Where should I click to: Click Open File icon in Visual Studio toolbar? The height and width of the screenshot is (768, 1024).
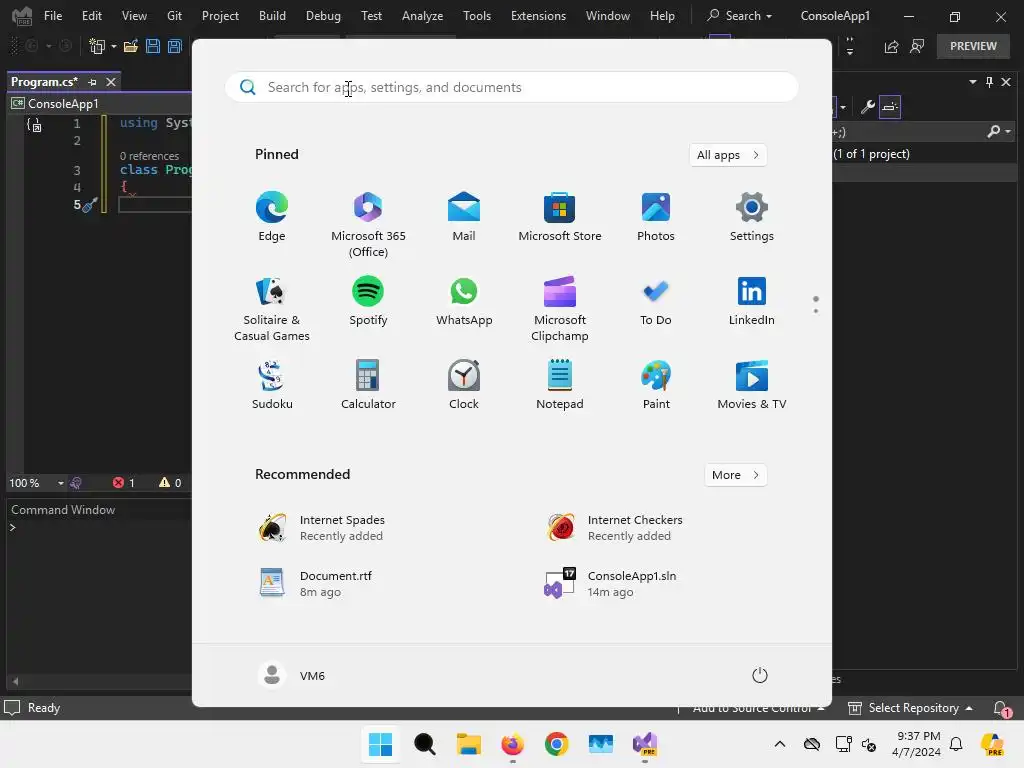point(131,46)
